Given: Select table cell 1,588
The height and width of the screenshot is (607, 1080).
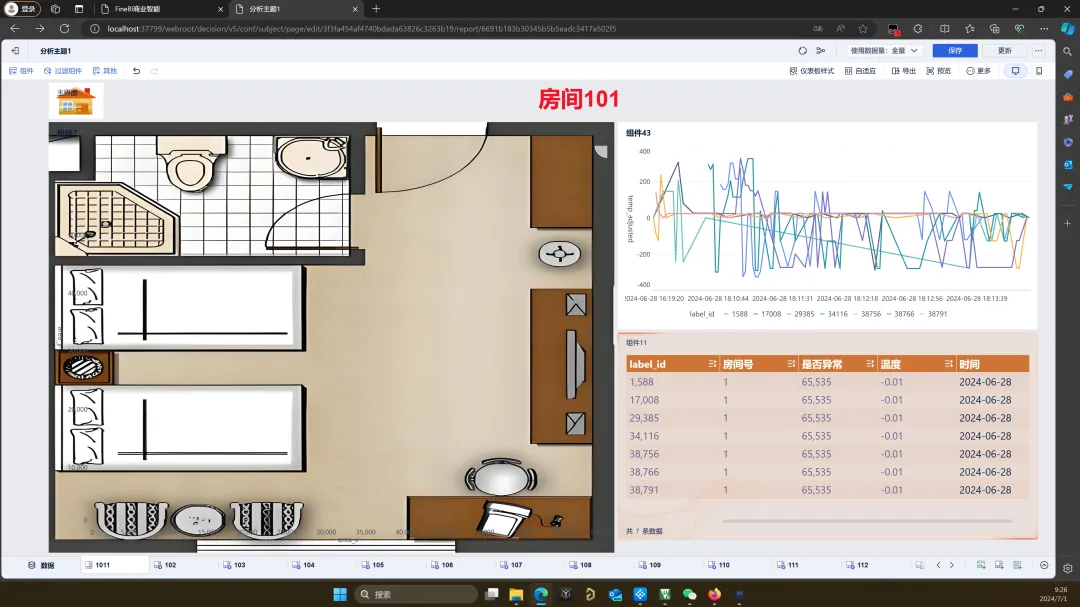Looking at the screenshot, I should point(641,382).
